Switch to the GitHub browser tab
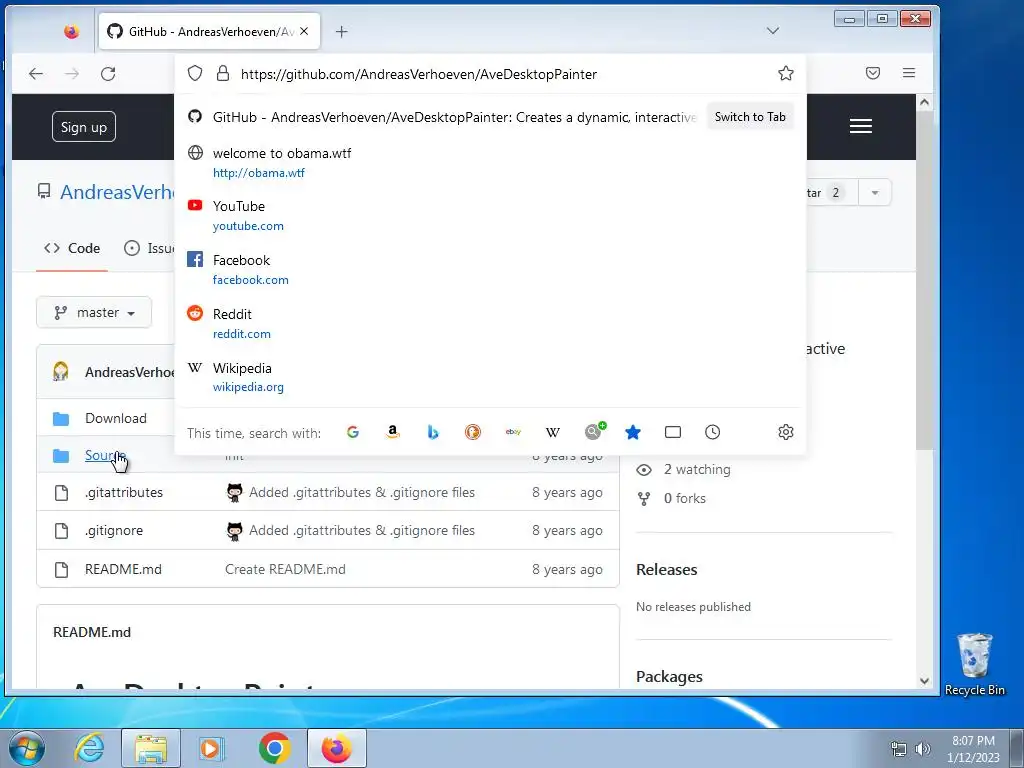 209,31
